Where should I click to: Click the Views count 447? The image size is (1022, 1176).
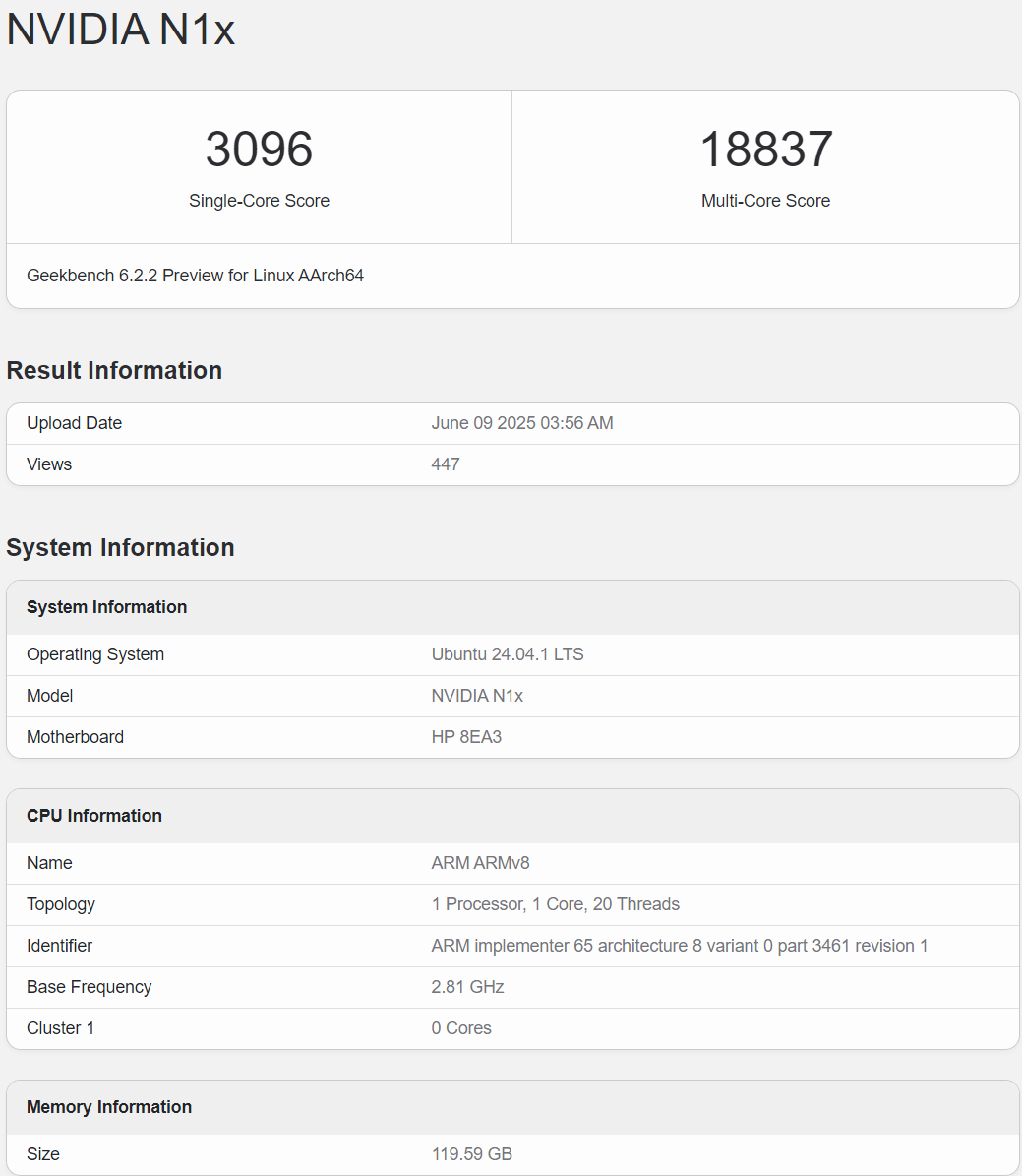445,464
